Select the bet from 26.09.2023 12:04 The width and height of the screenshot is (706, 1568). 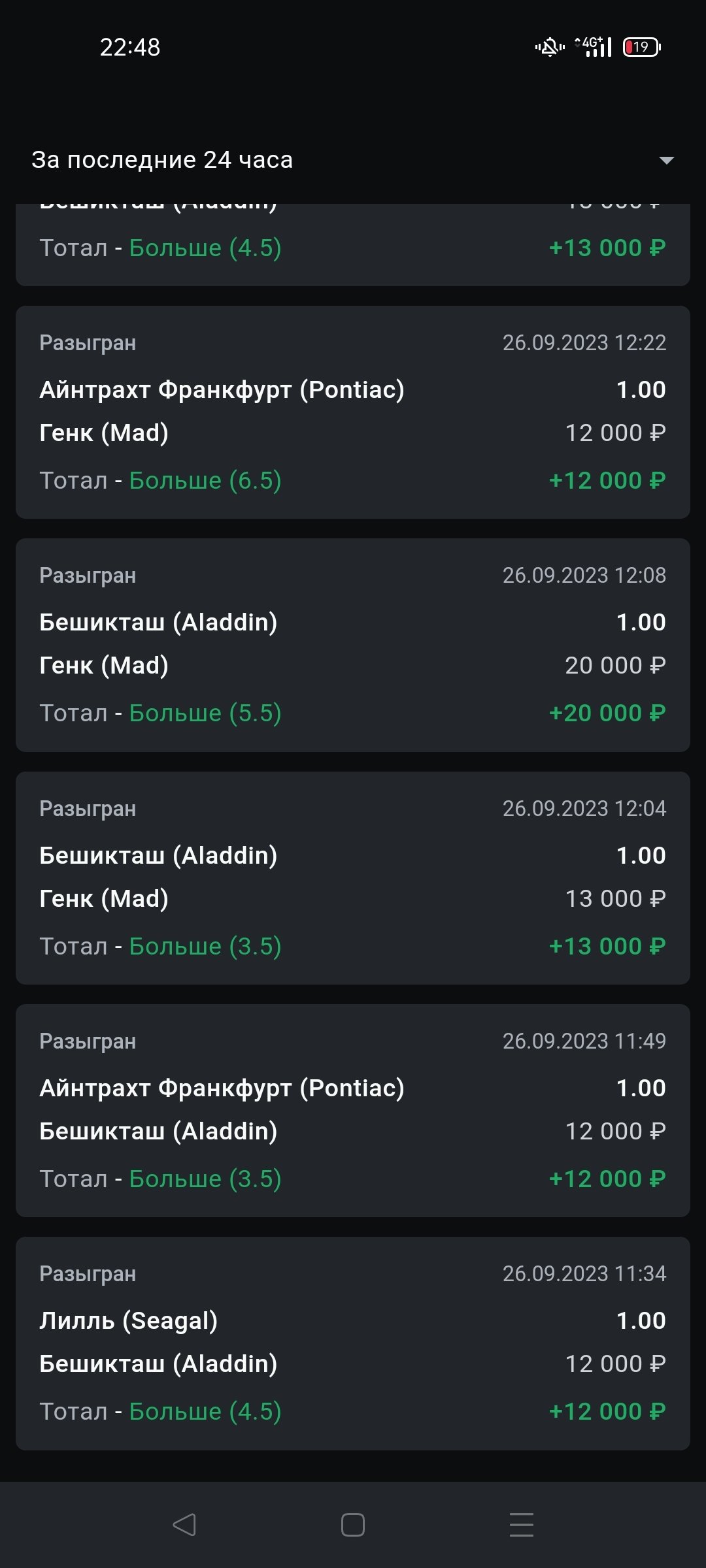click(353, 877)
